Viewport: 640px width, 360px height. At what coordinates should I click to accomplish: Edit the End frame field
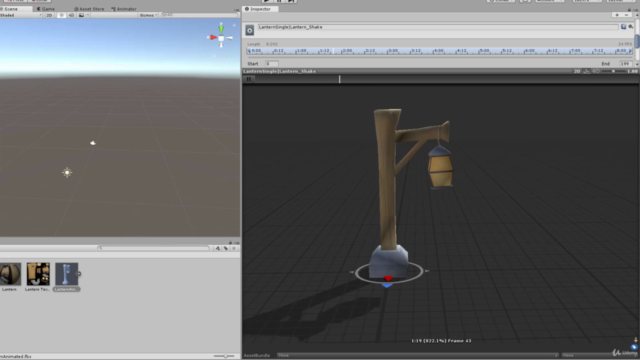point(625,64)
